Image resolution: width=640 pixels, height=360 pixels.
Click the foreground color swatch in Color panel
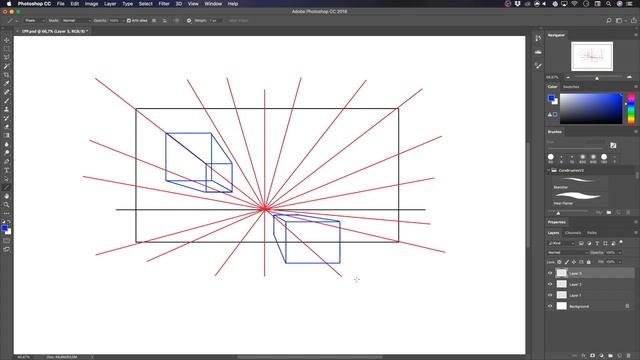(x=551, y=98)
